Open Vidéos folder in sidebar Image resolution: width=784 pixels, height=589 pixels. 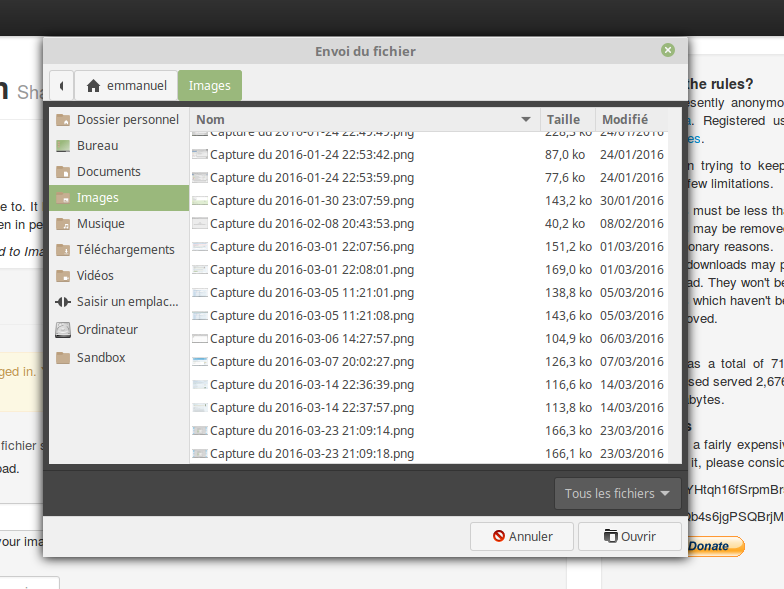pos(119,276)
